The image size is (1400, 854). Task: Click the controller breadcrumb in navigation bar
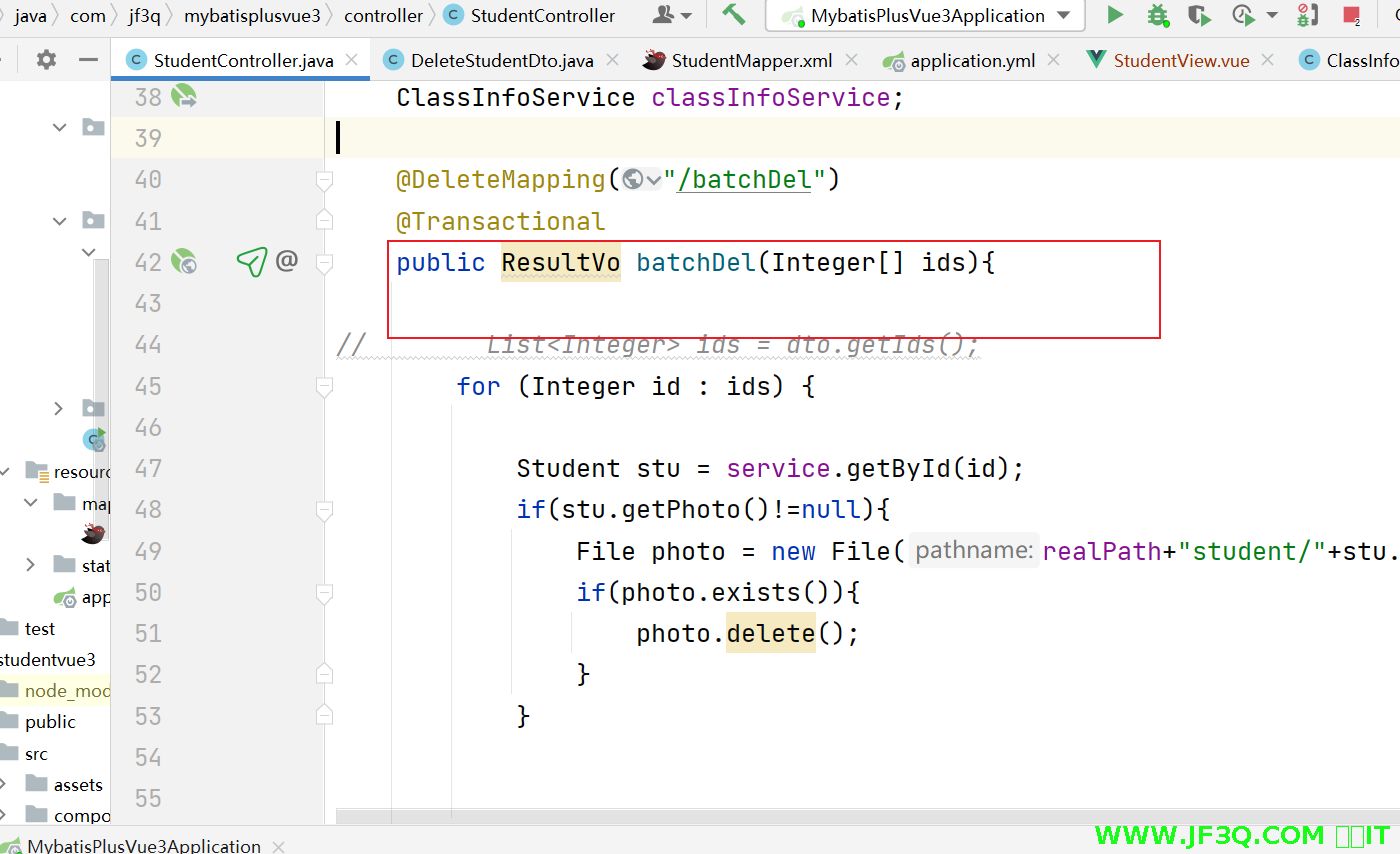pyautogui.click(x=383, y=15)
